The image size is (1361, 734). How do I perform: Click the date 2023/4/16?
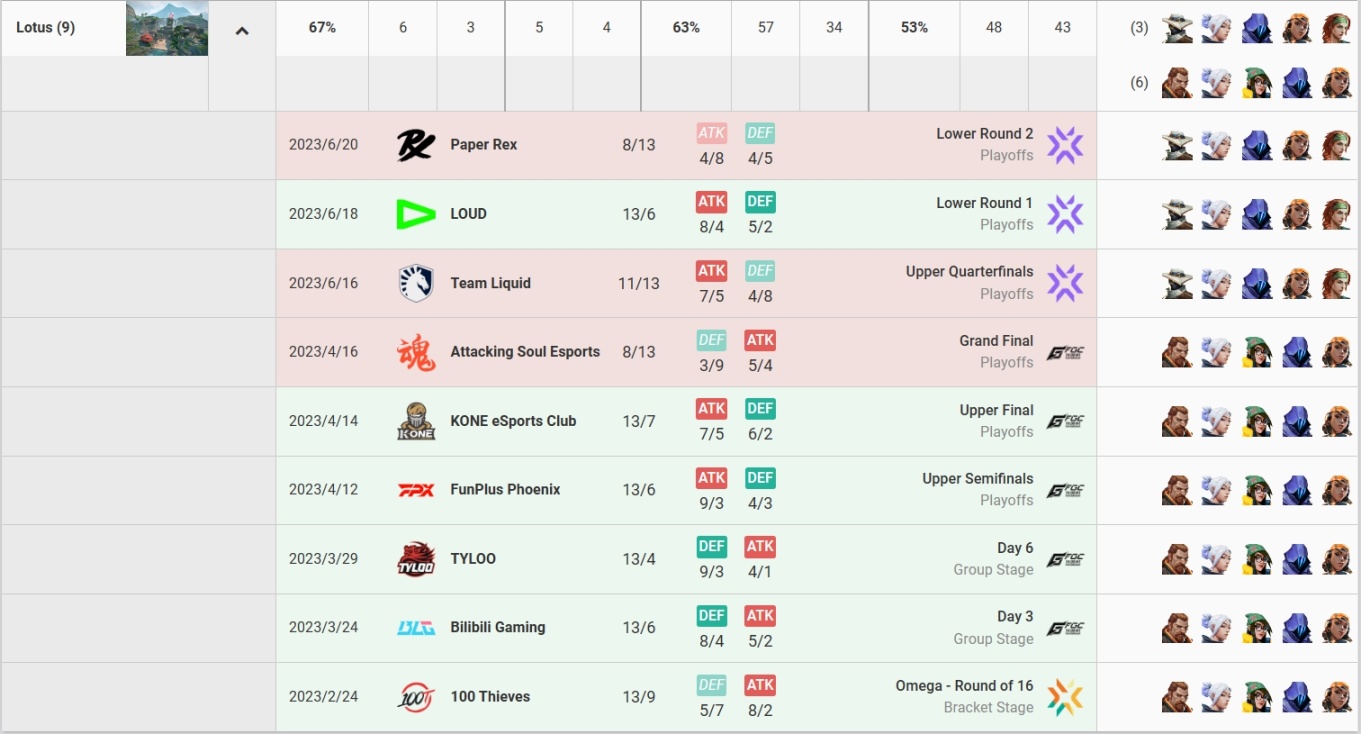(x=323, y=352)
